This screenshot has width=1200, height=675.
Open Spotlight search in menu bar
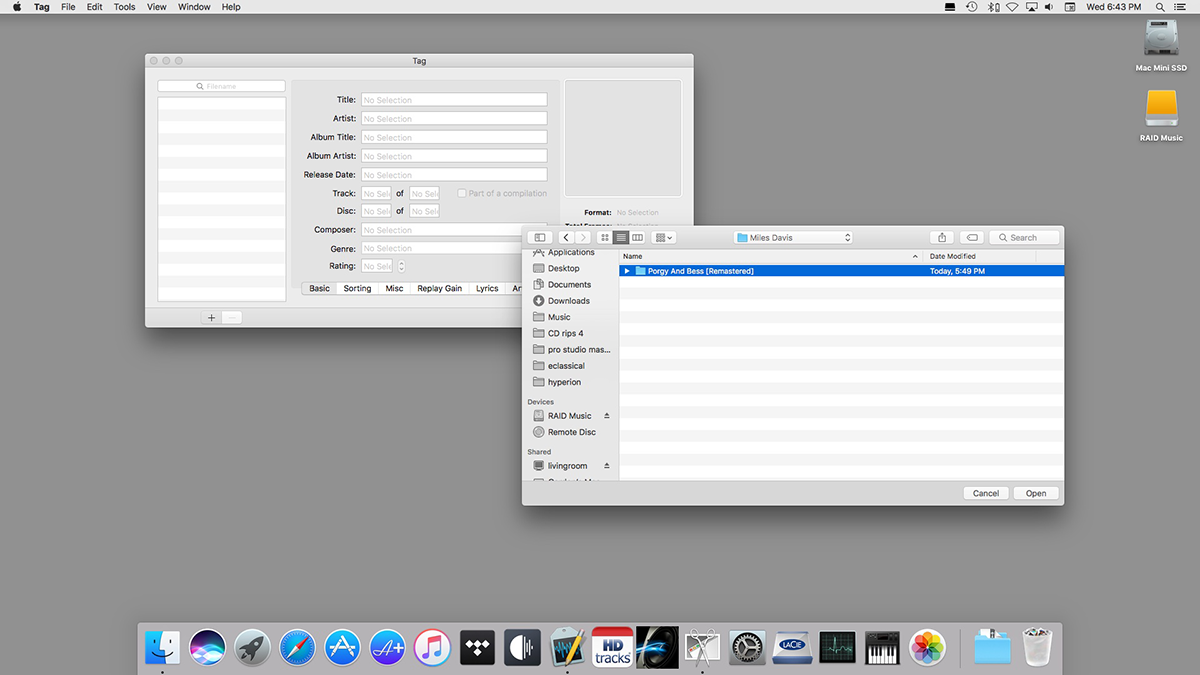tap(1160, 7)
